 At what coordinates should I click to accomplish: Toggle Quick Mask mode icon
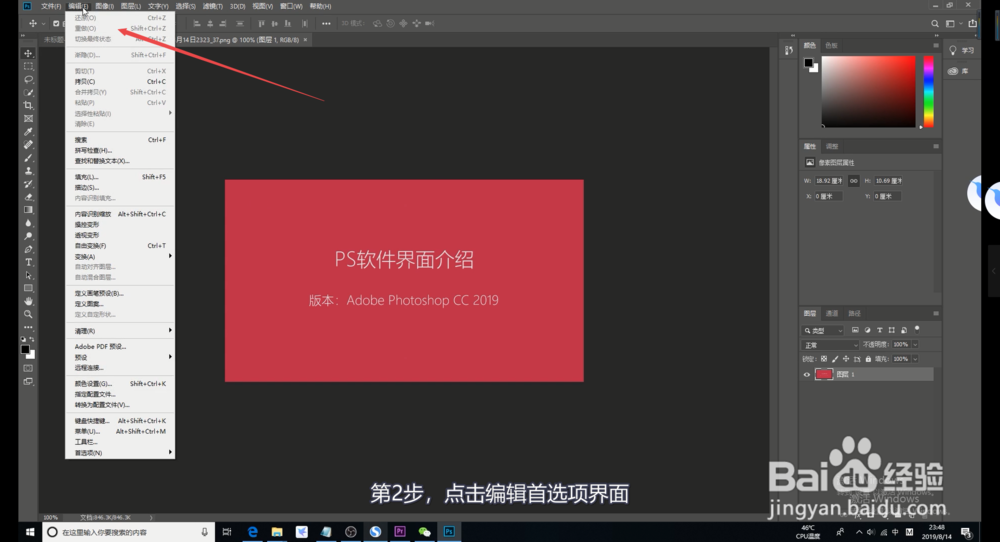[x=28, y=369]
